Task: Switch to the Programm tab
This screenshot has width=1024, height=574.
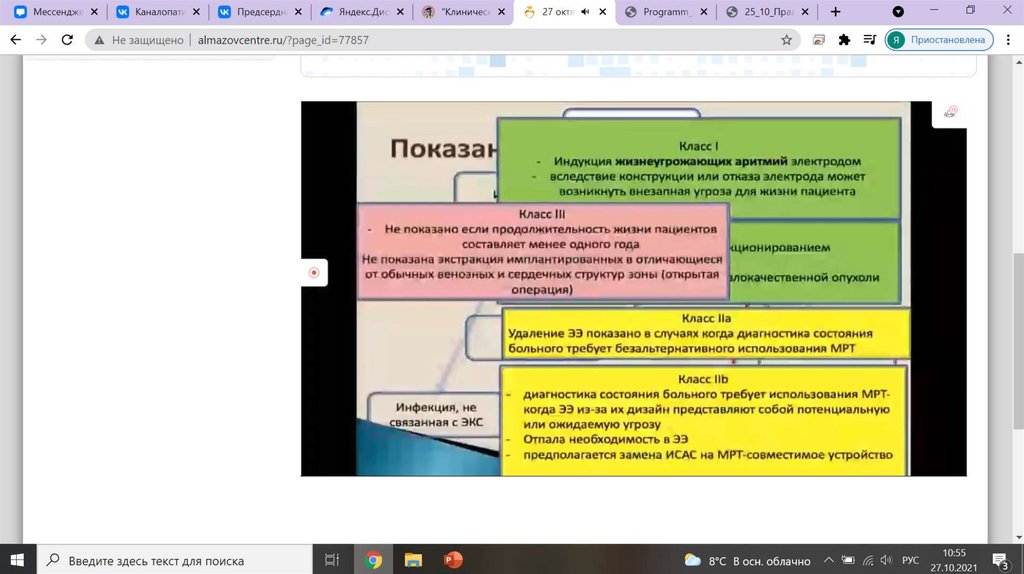Action: click(658, 12)
